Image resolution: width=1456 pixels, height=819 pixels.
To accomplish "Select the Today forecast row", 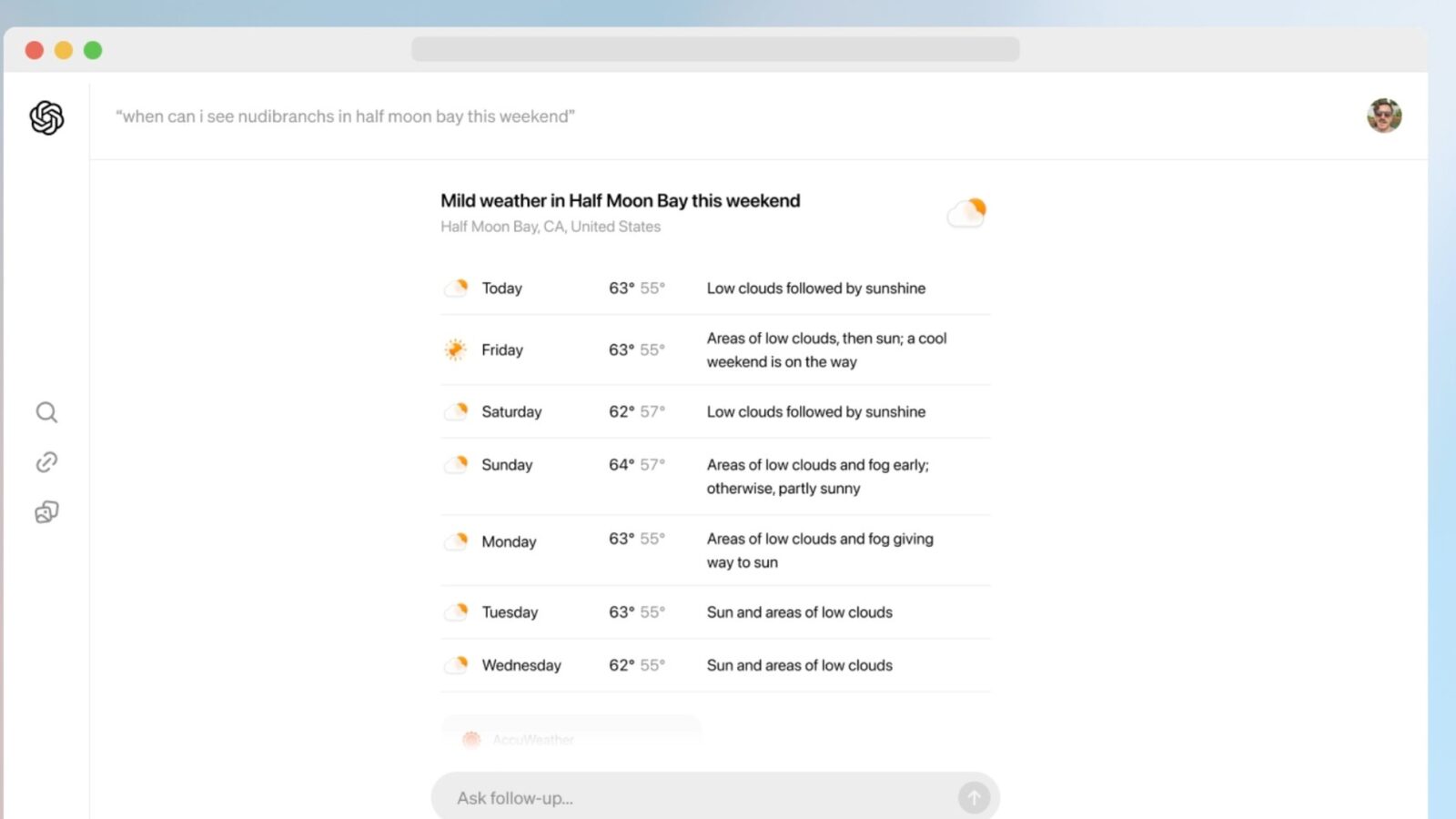I will click(x=714, y=288).
